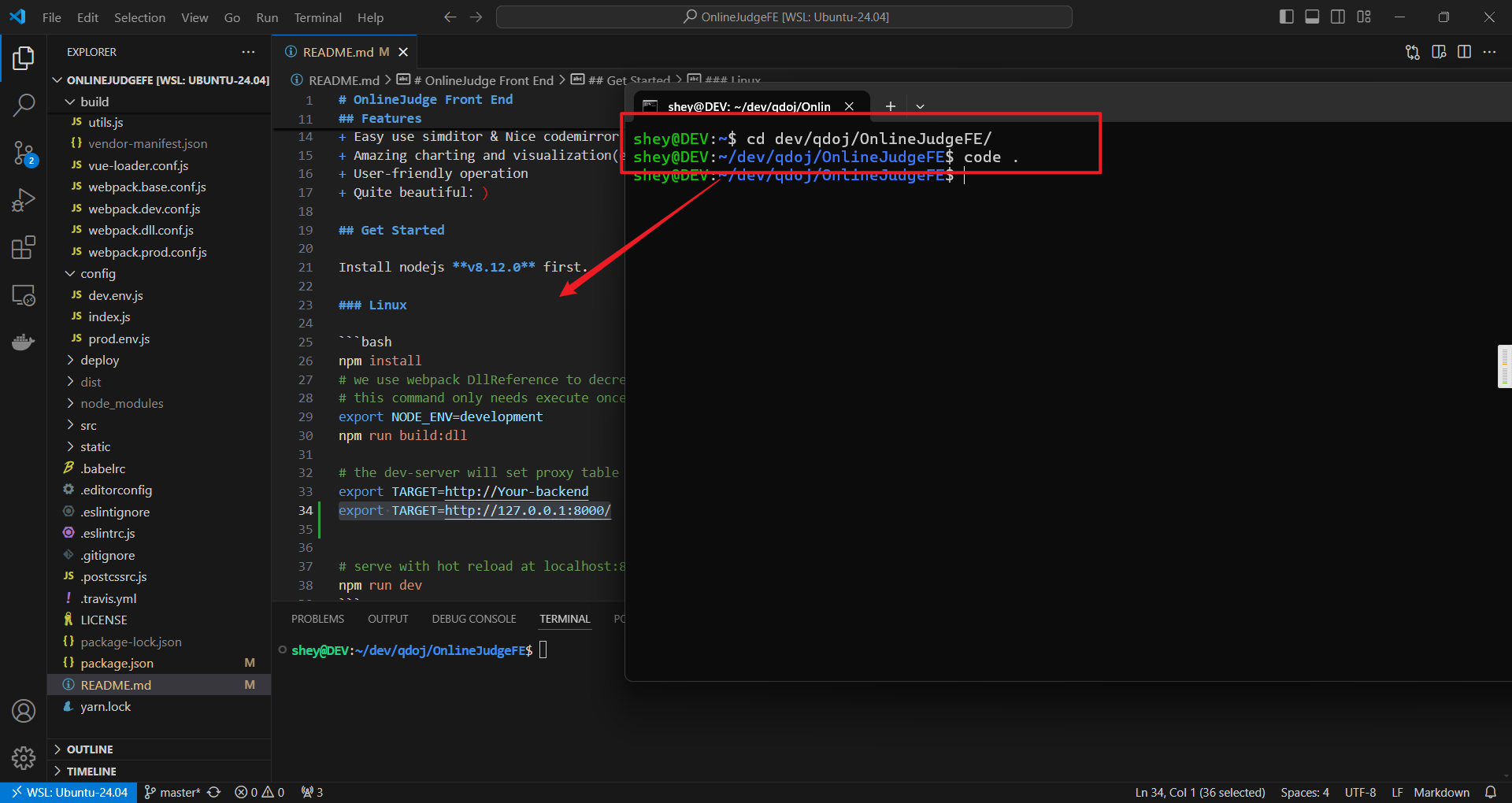Switch to the DEBUG CONSOLE tab

pyautogui.click(x=473, y=619)
